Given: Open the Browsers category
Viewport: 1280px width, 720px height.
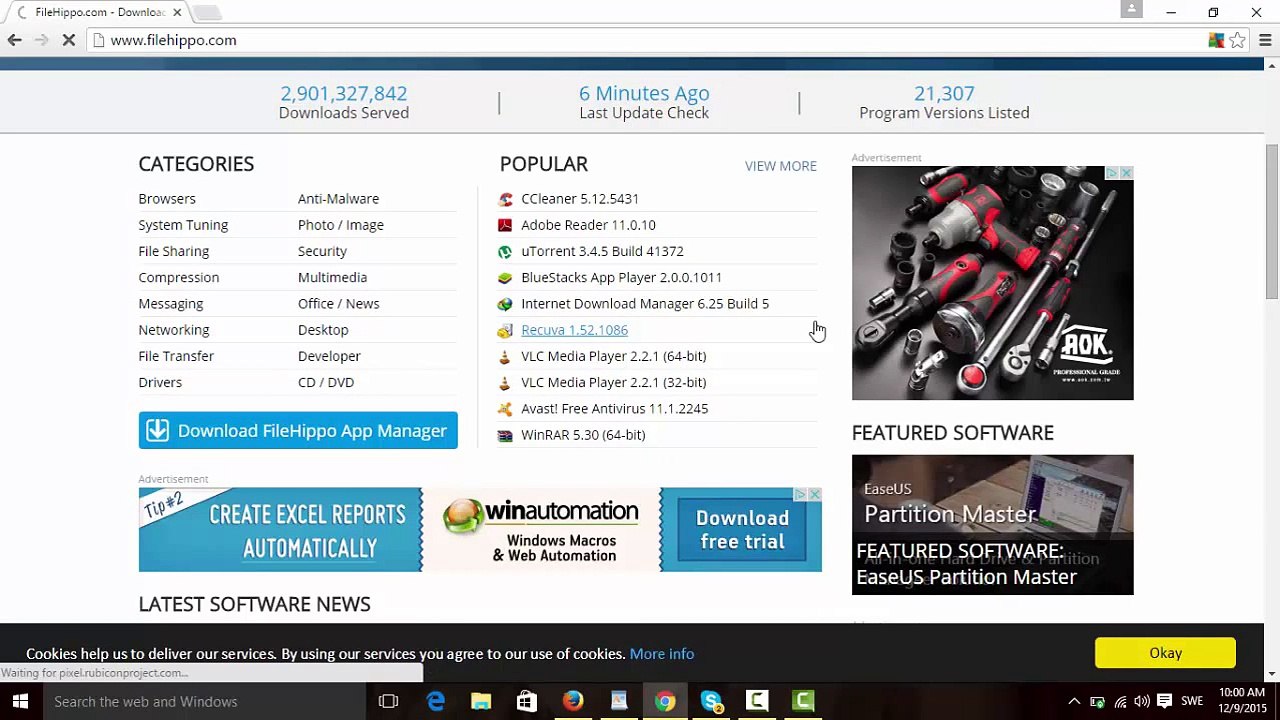Looking at the screenshot, I should 167,199.
